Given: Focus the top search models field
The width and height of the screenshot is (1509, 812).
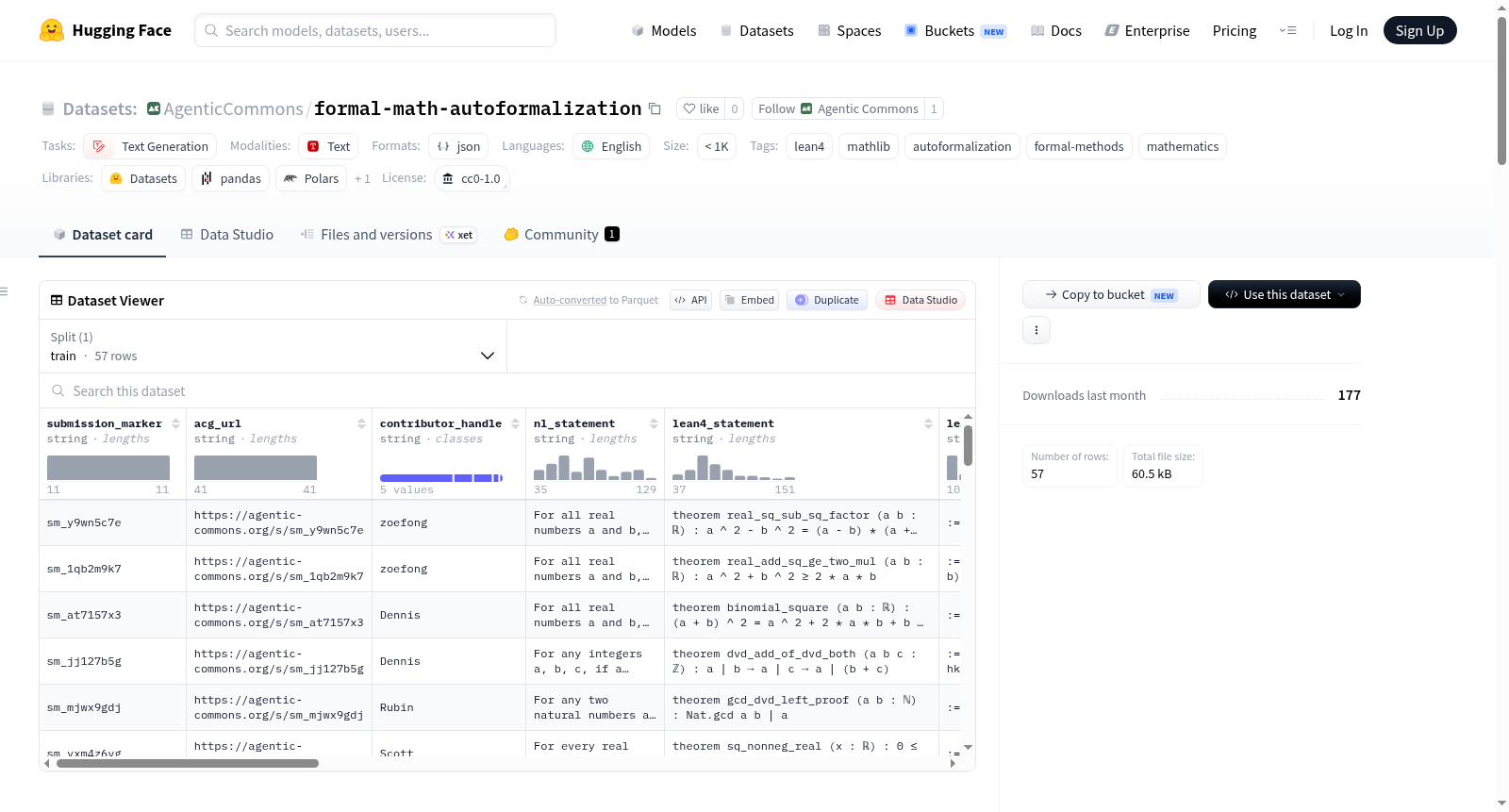Looking at the screenshot, I should click(x=375, y=30).
